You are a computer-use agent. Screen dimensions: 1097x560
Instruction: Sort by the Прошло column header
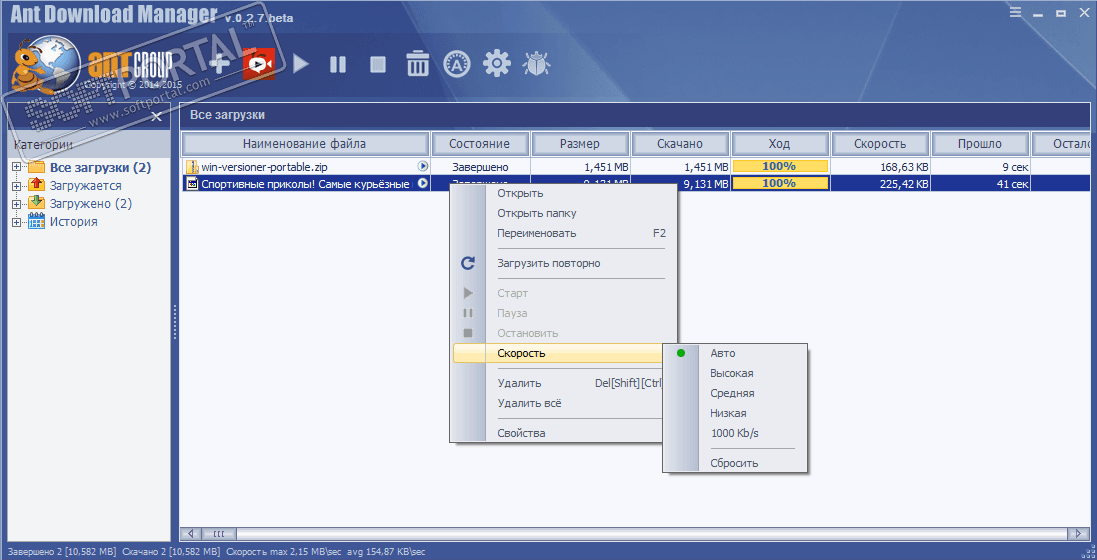(x=980, y=144)
